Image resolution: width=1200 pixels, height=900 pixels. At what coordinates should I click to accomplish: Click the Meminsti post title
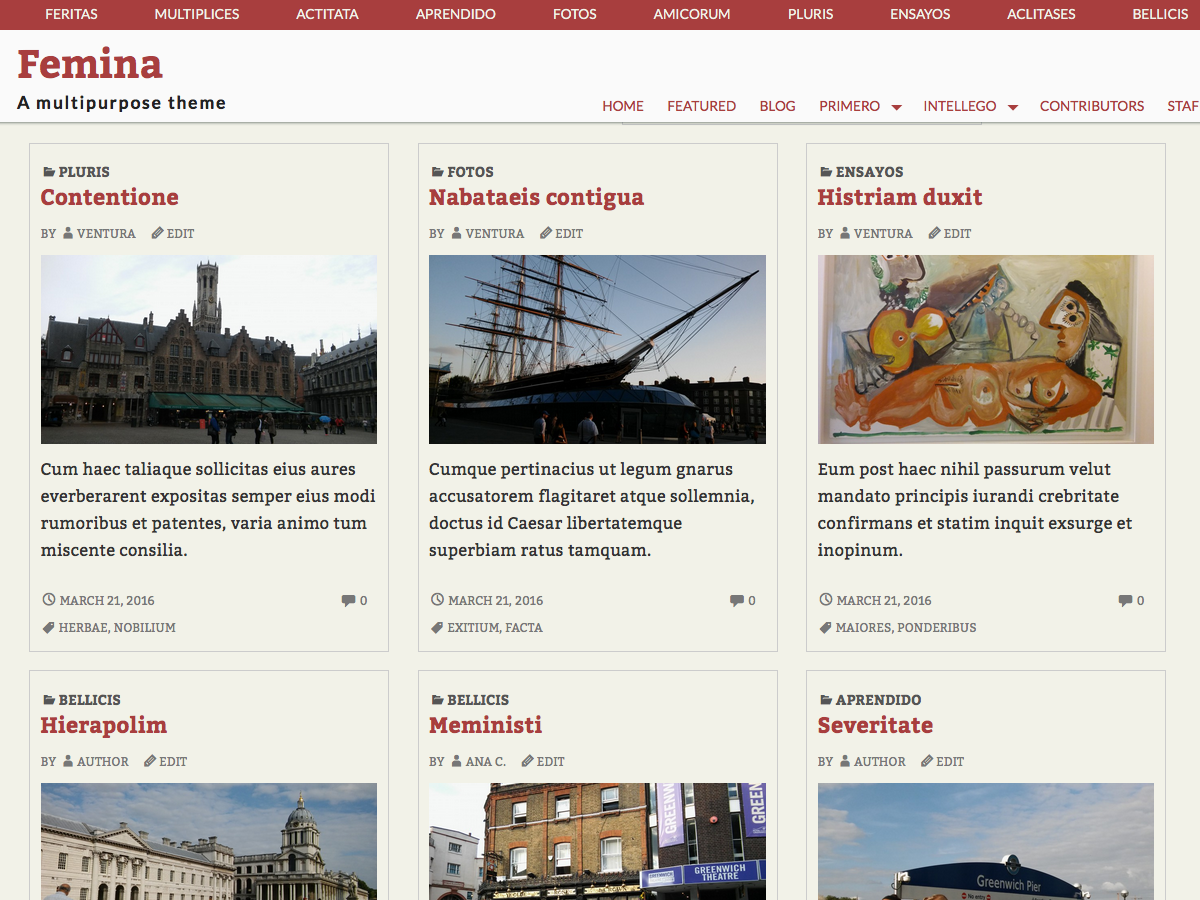coord(485,725)
